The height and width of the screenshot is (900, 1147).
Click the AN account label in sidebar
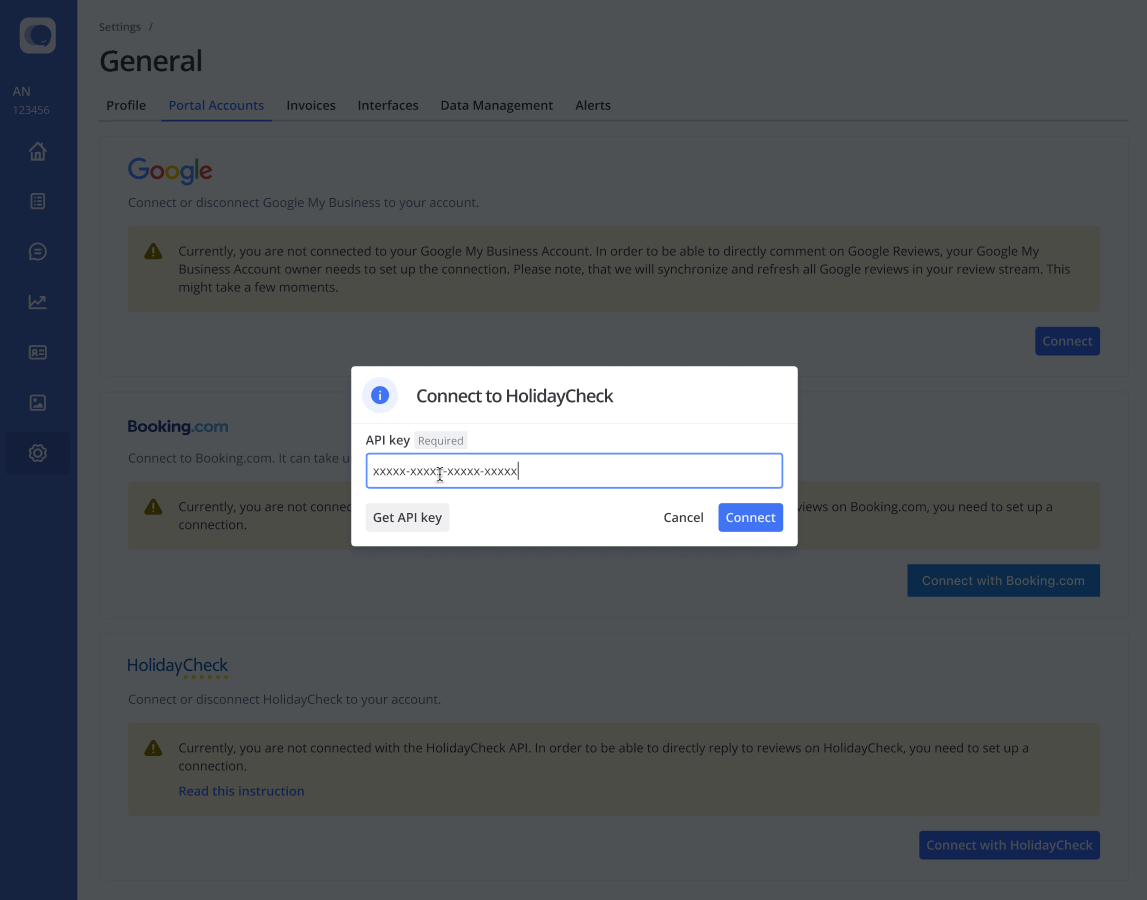click(21, 91)
